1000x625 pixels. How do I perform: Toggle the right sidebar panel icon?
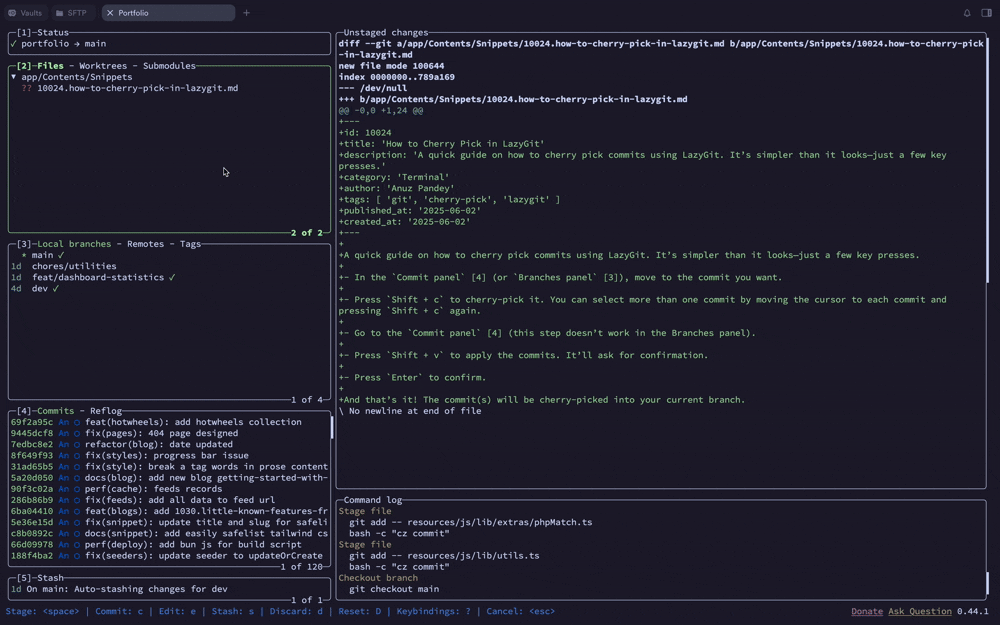pos(986,13)
